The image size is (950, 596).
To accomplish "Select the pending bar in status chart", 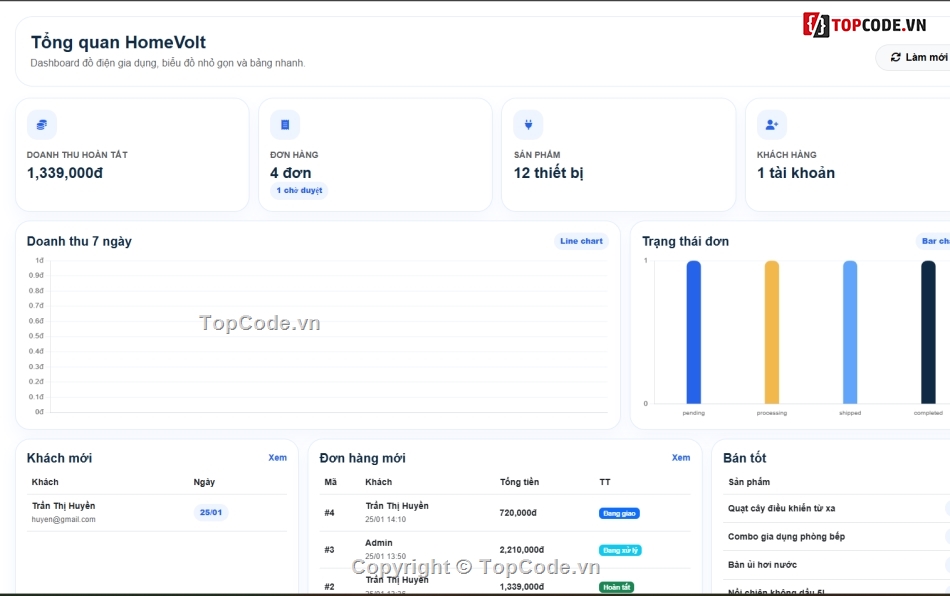I will (694, 332).
